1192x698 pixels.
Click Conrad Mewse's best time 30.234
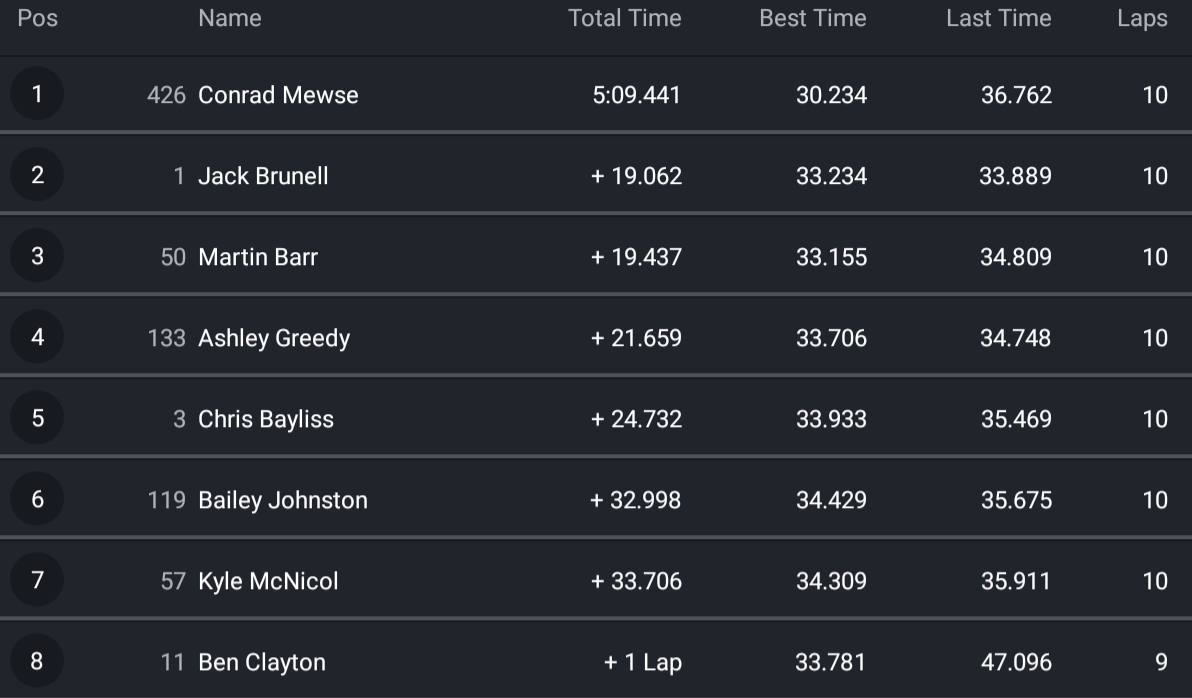pyautogui.click(x=831, y=95)
